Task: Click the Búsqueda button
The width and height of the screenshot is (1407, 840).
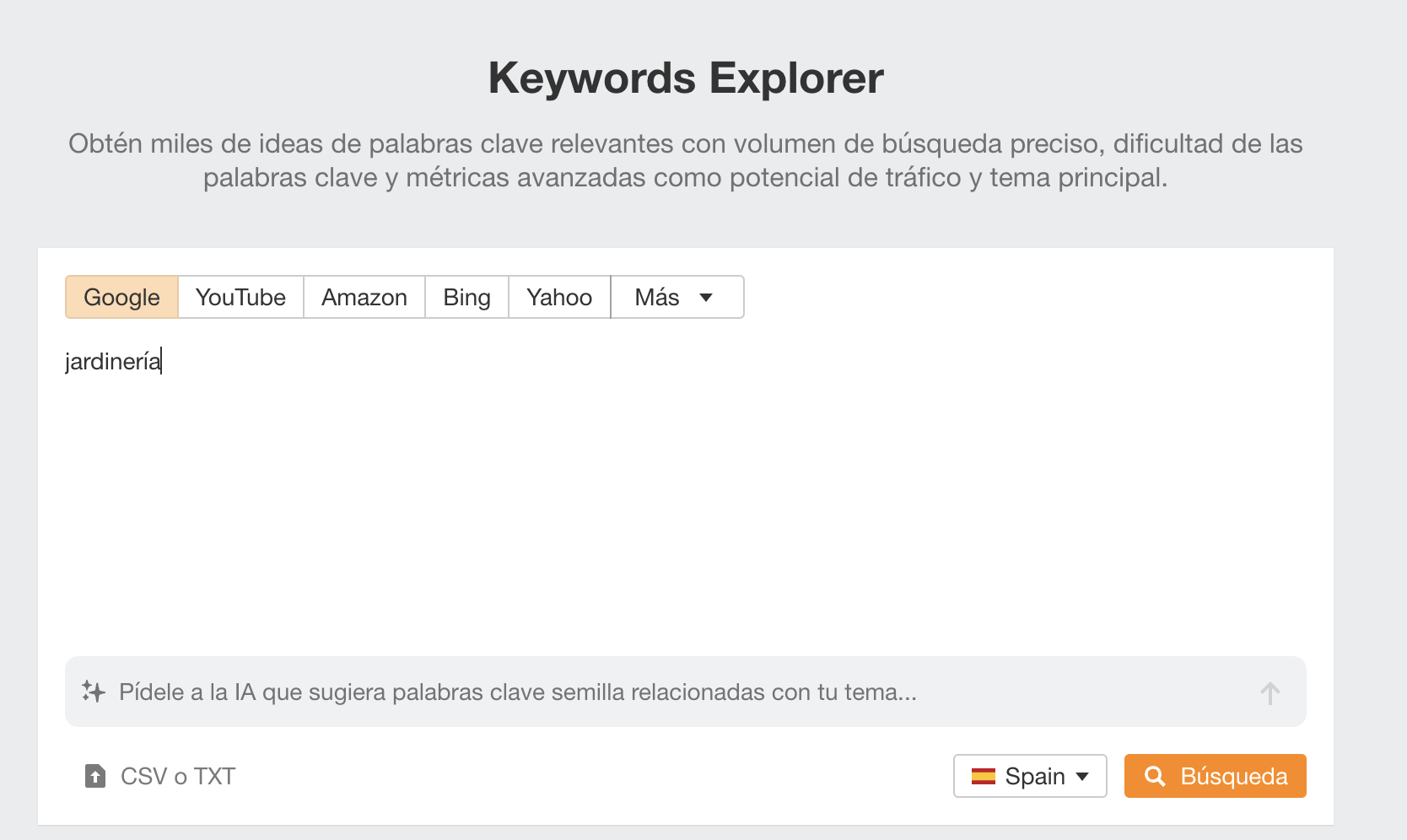Action: (1215, 776)
